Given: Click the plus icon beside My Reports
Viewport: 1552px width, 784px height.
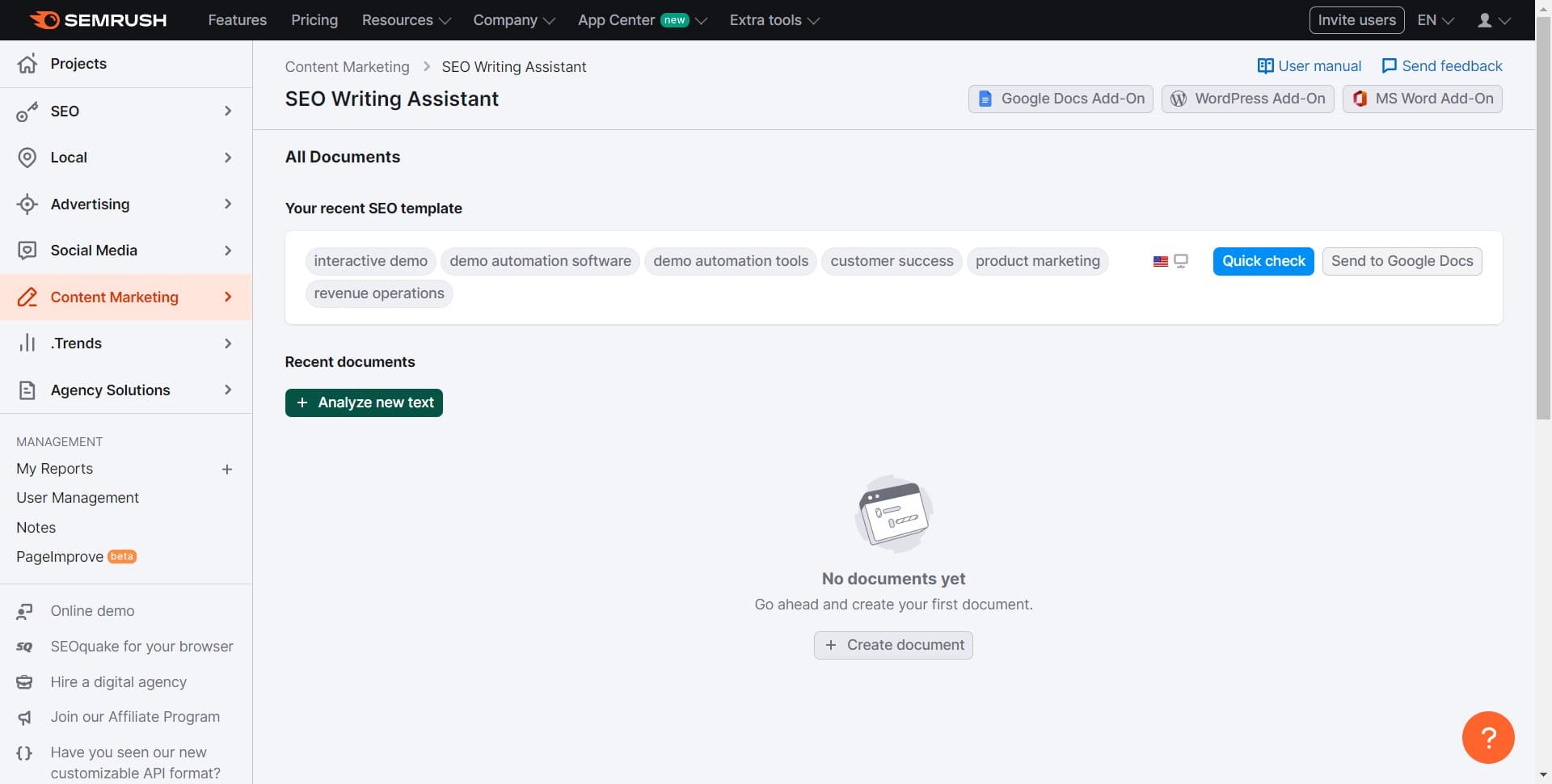Looking at the screenshot, I should click(227, 470).
